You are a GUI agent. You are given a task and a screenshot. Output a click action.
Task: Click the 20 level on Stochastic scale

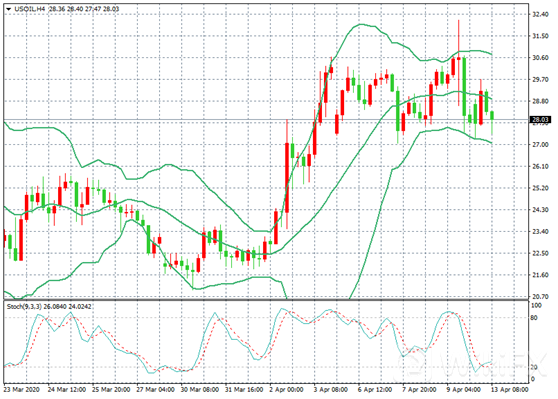point(534,368)
